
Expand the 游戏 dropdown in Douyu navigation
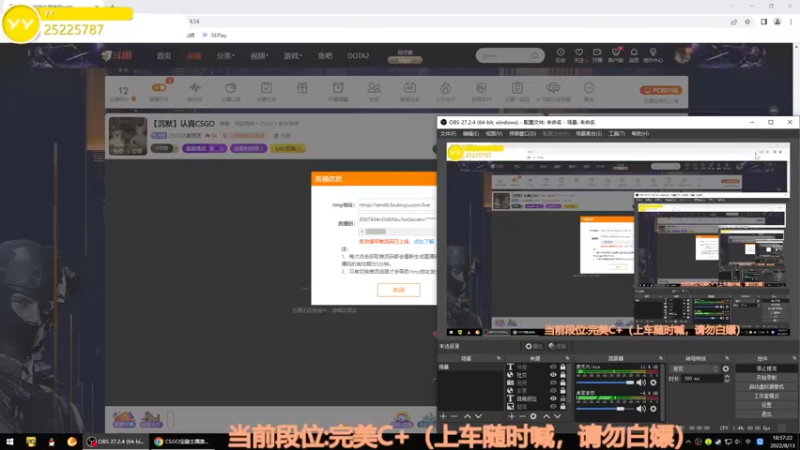(292, 56)
